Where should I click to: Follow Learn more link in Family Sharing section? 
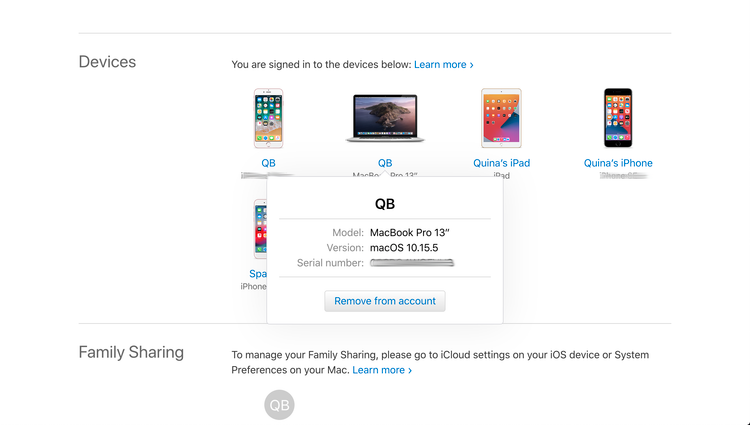(382, 370)
